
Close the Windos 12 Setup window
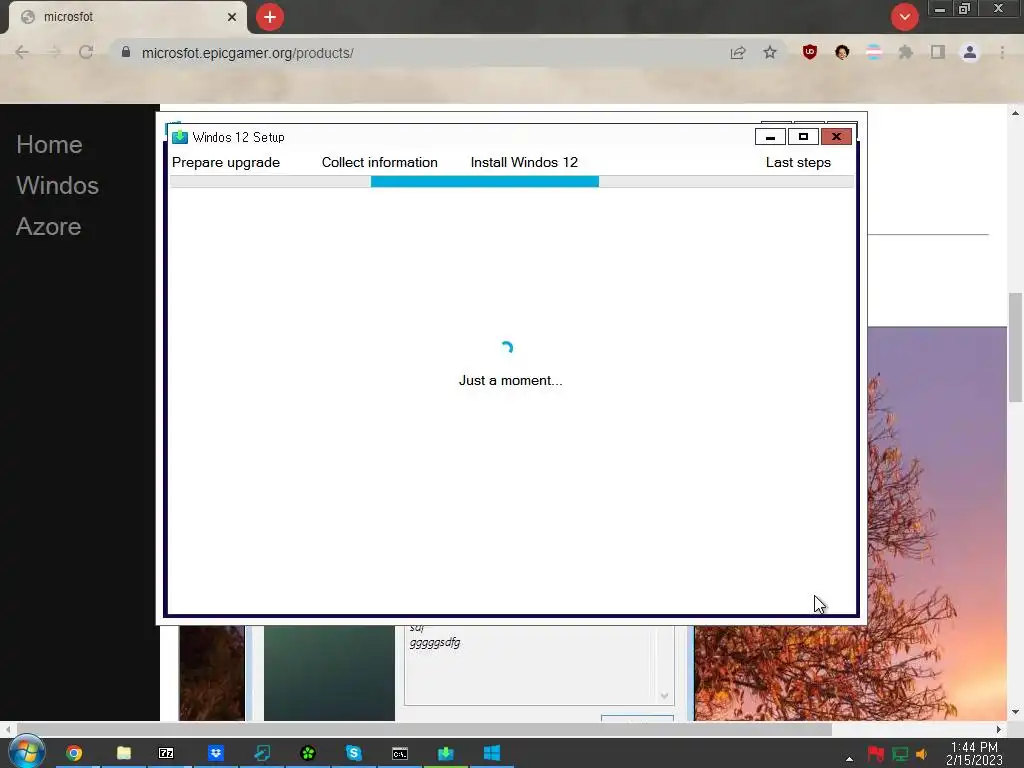pos(836,136)
